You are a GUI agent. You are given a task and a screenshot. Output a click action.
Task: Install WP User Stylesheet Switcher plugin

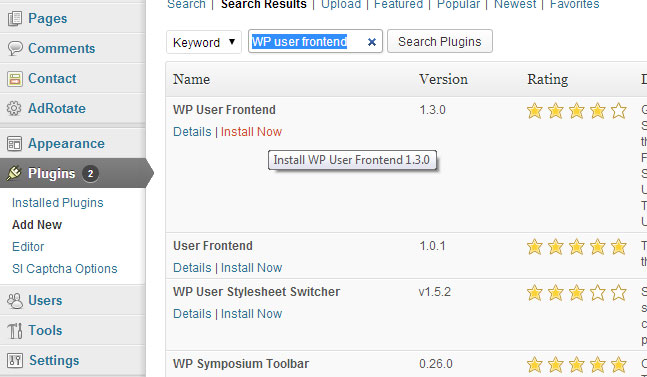click(251, 314)
